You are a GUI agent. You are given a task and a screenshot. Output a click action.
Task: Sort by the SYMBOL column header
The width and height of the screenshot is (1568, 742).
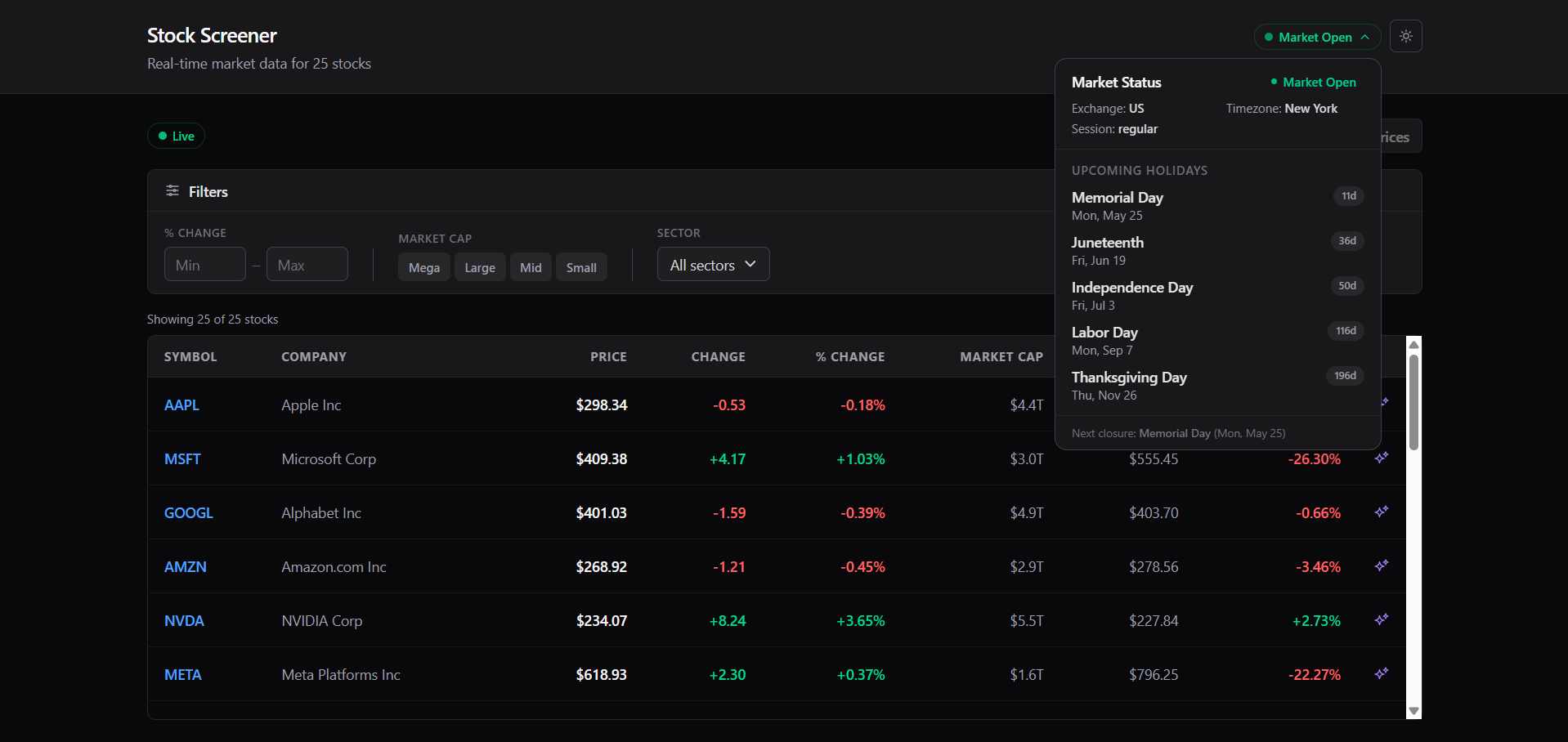click(190, 356)
